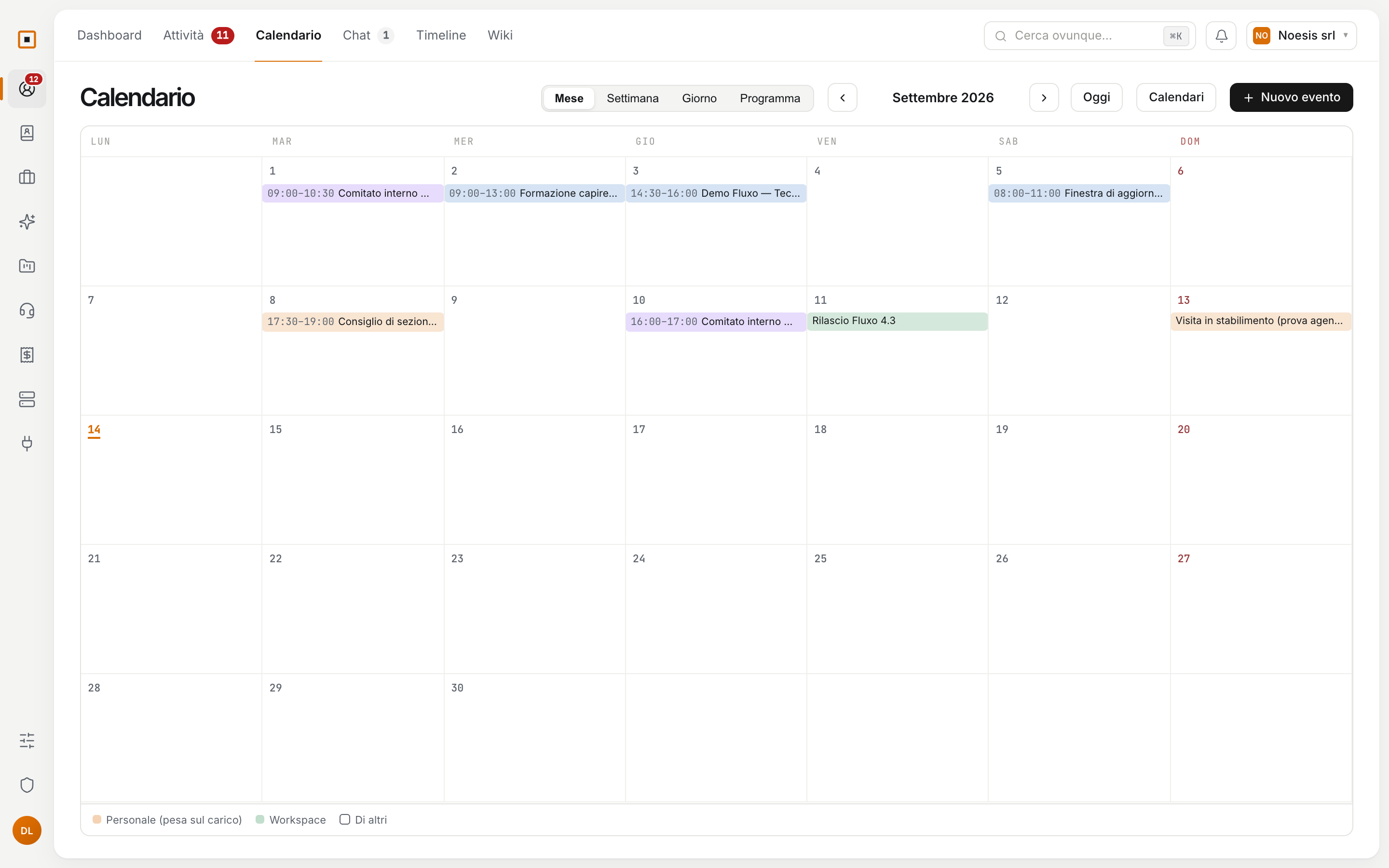
Task: Open the team sidebar icon with 12 badge
Action: tap(27, 89)
